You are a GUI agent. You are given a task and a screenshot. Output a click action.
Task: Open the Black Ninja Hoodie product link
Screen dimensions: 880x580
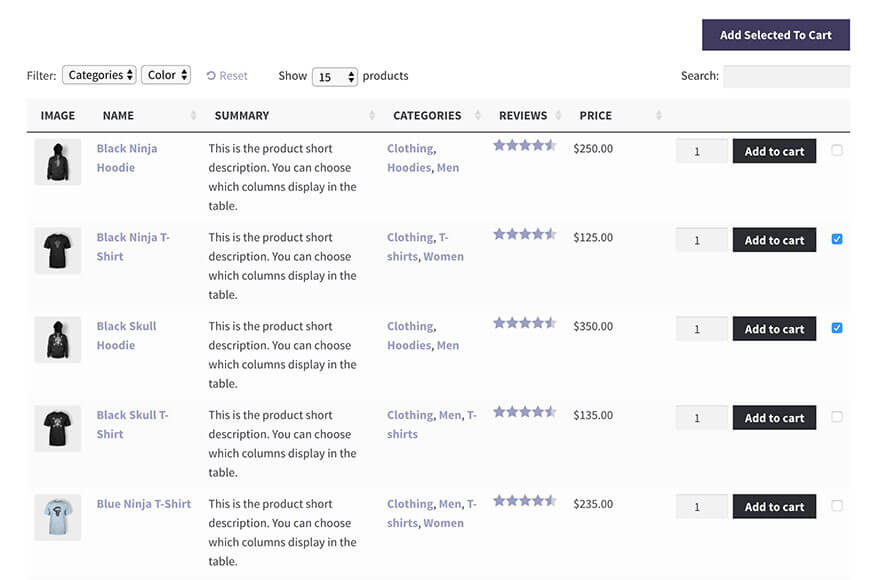click(x=127, y=157)
